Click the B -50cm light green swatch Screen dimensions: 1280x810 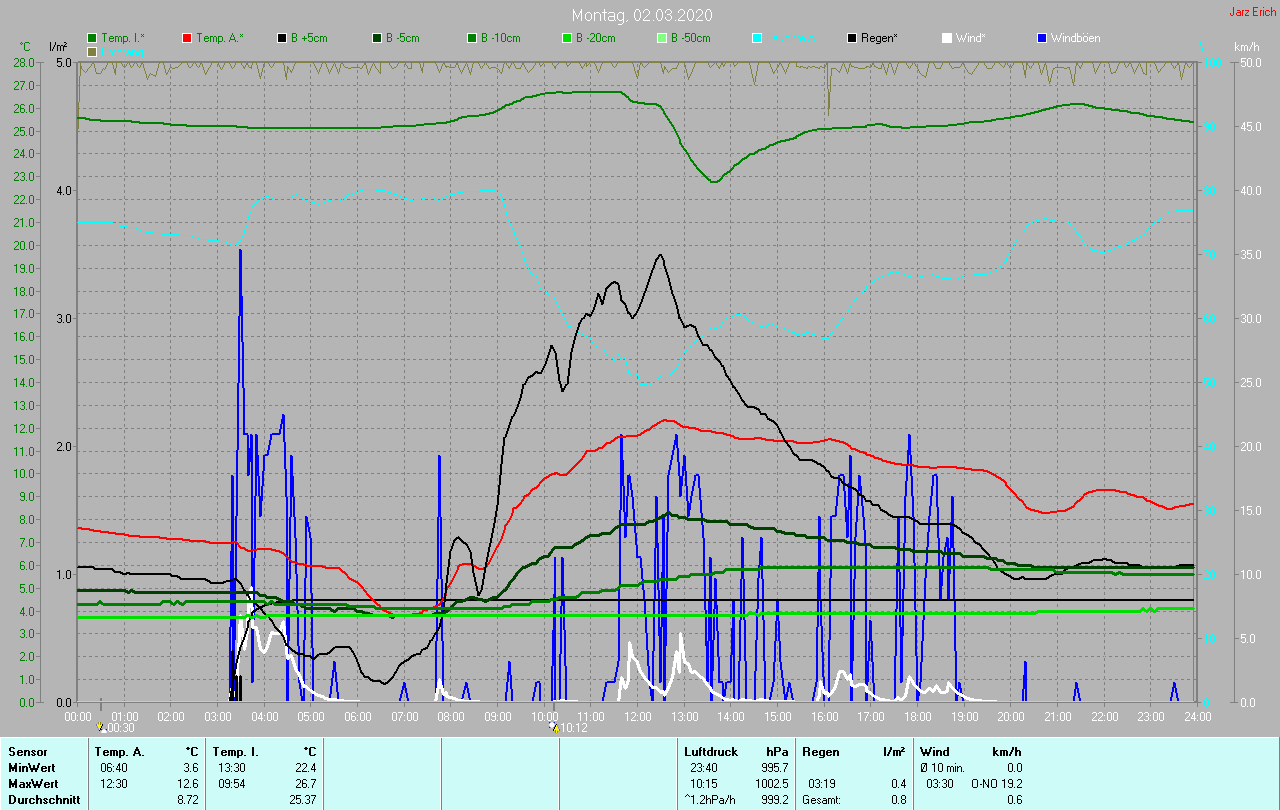click(662, 38)
